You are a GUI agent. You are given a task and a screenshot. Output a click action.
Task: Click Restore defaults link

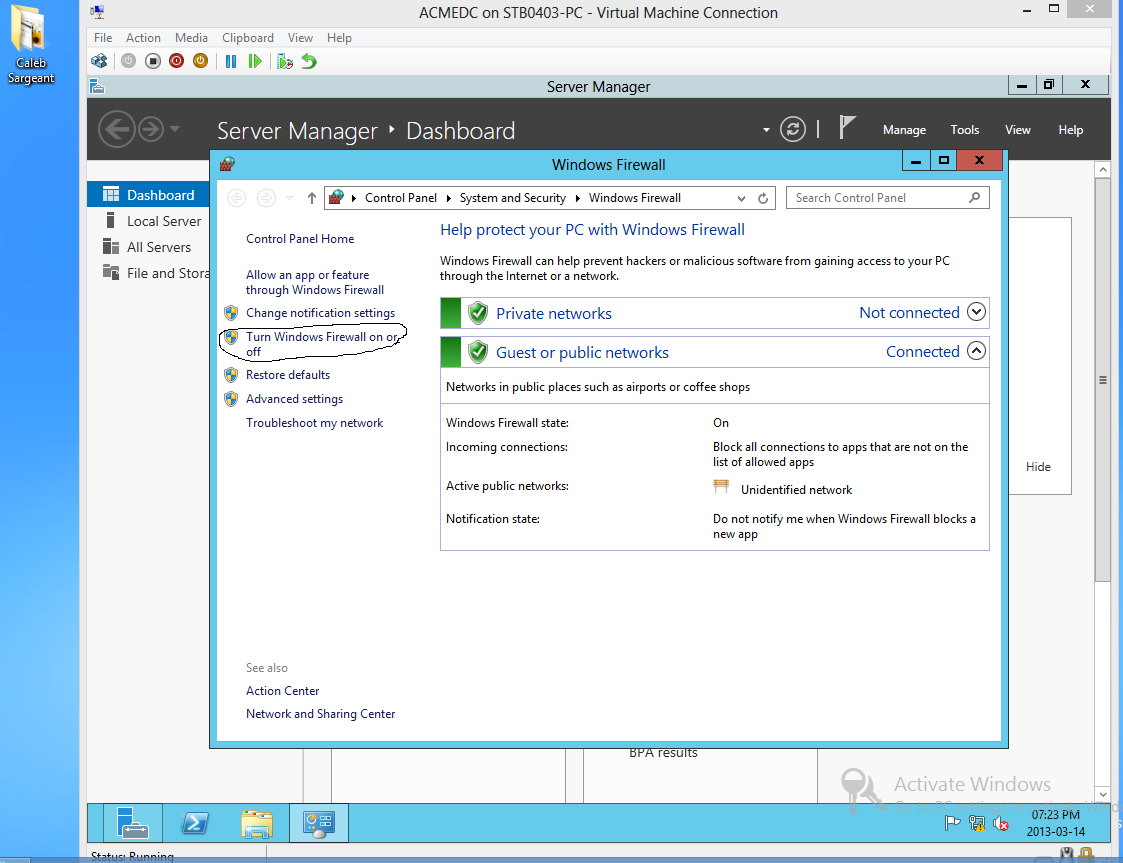[x=288, y=375]
